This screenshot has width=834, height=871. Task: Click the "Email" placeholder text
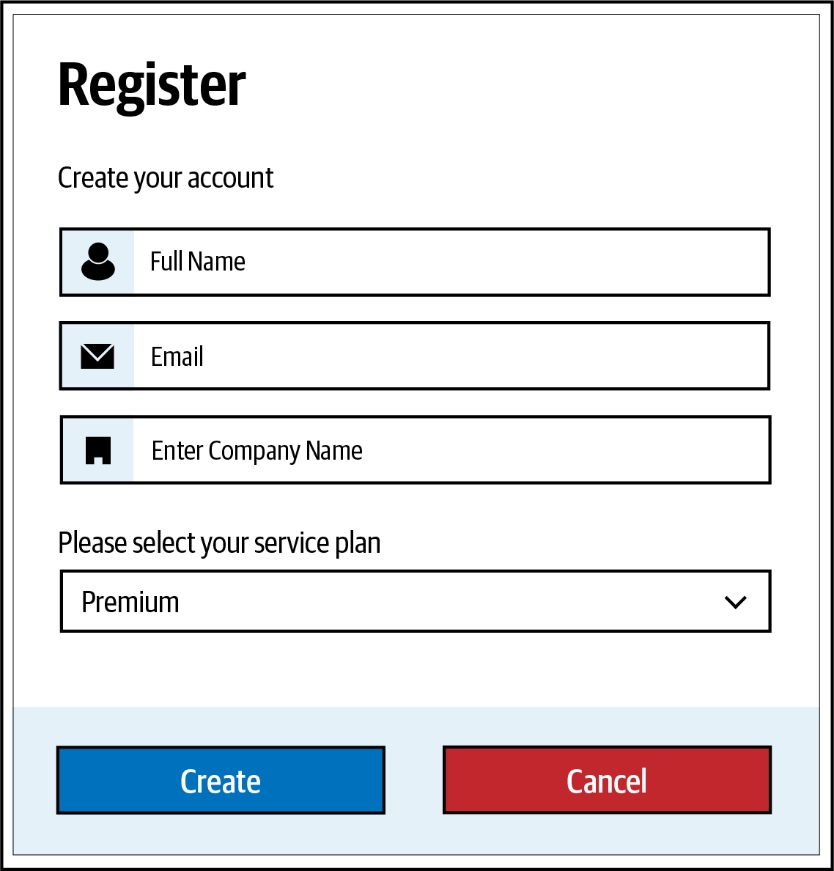[x=177, y=356]
